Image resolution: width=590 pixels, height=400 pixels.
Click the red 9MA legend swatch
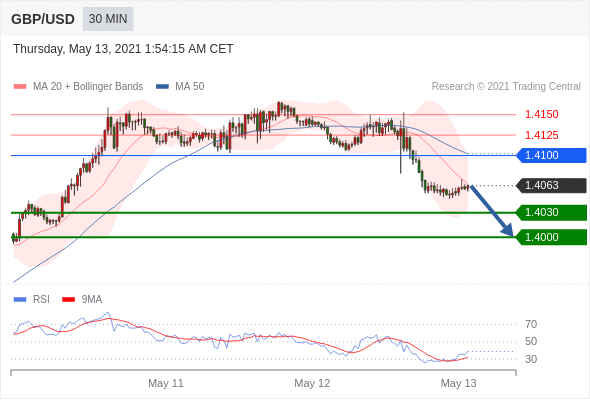click(x=68, y=300)
